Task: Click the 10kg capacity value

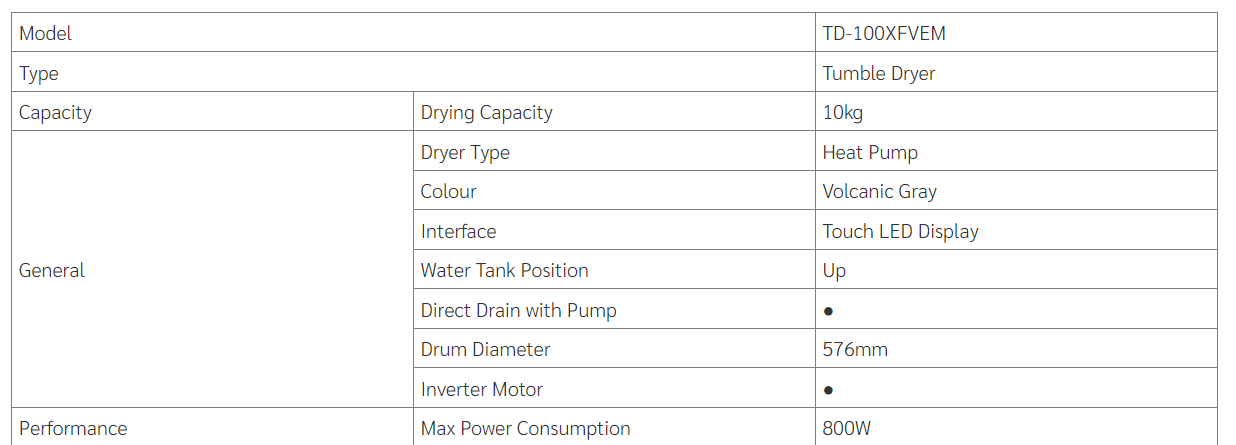Action: [x=843, y=113]
